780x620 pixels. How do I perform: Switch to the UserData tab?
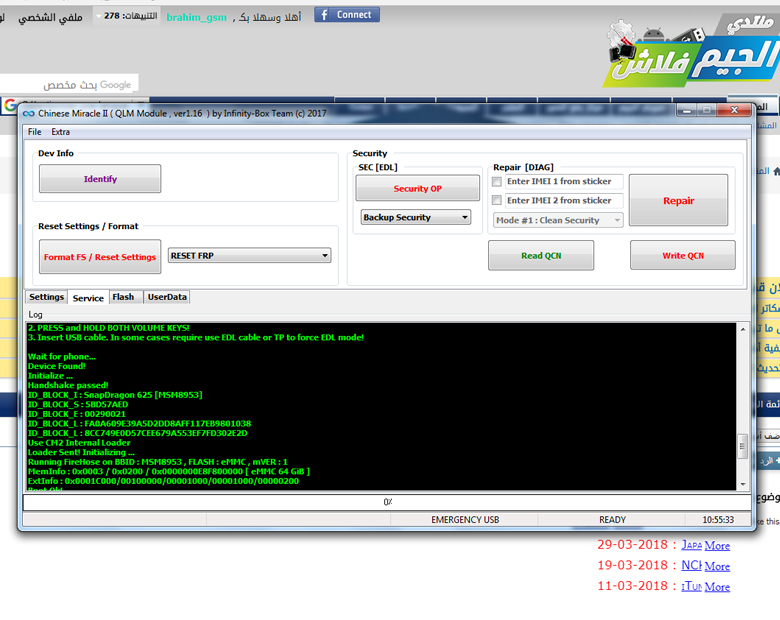point(167,297)
